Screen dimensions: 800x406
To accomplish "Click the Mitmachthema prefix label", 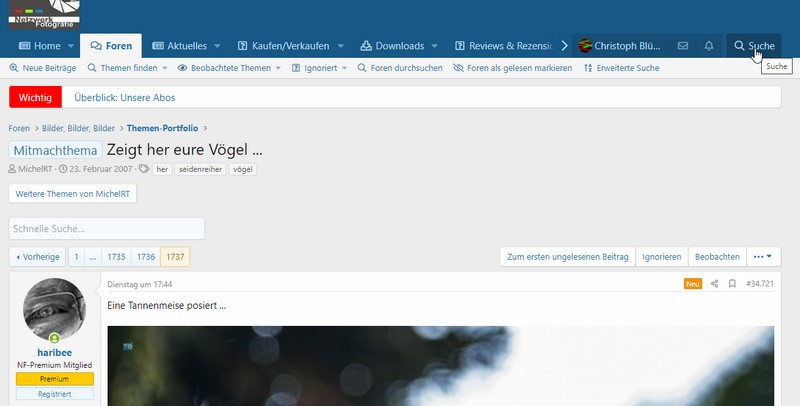I will [x=55, y=150].
